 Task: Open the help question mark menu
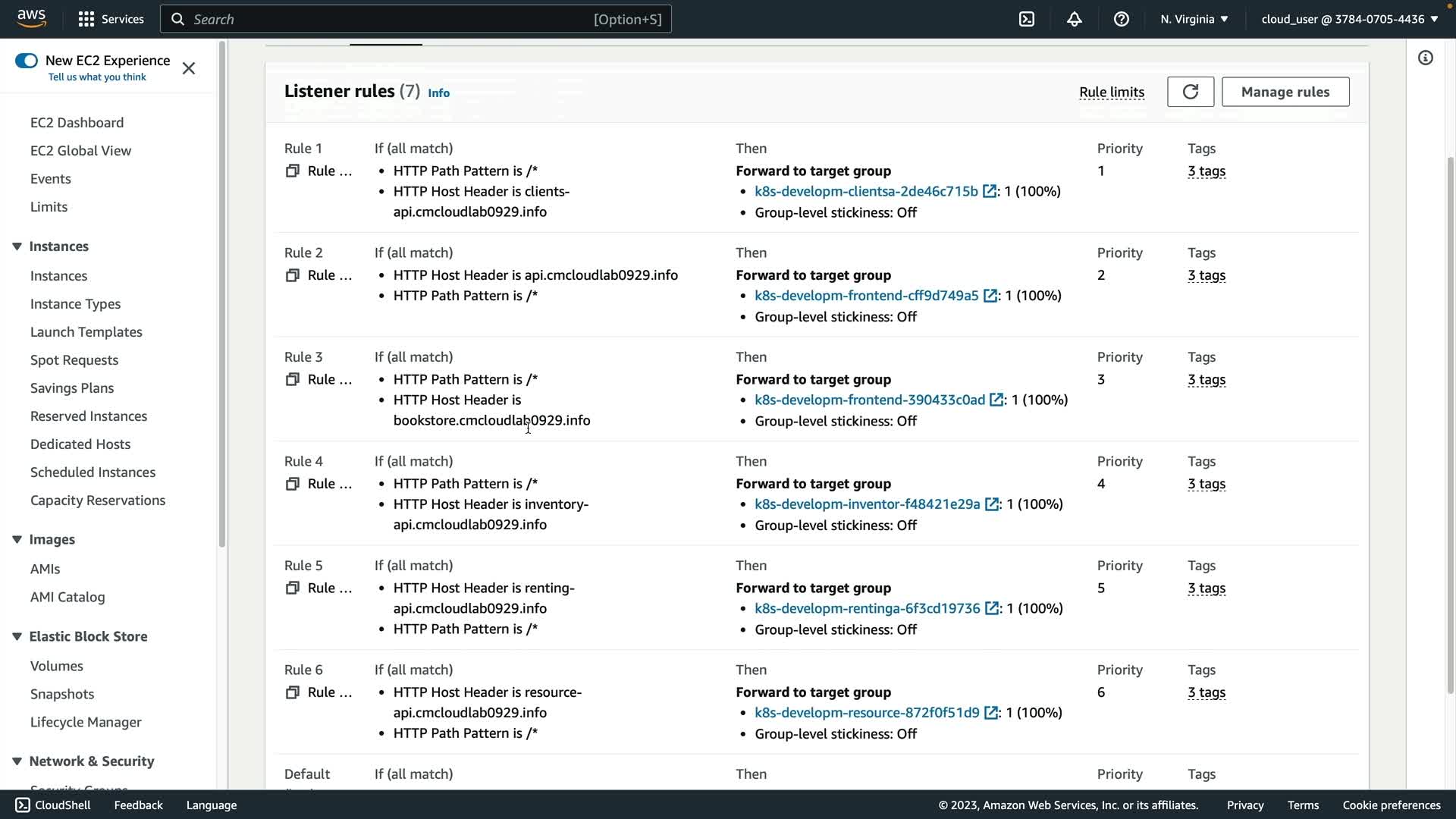tap(1121, 19)
